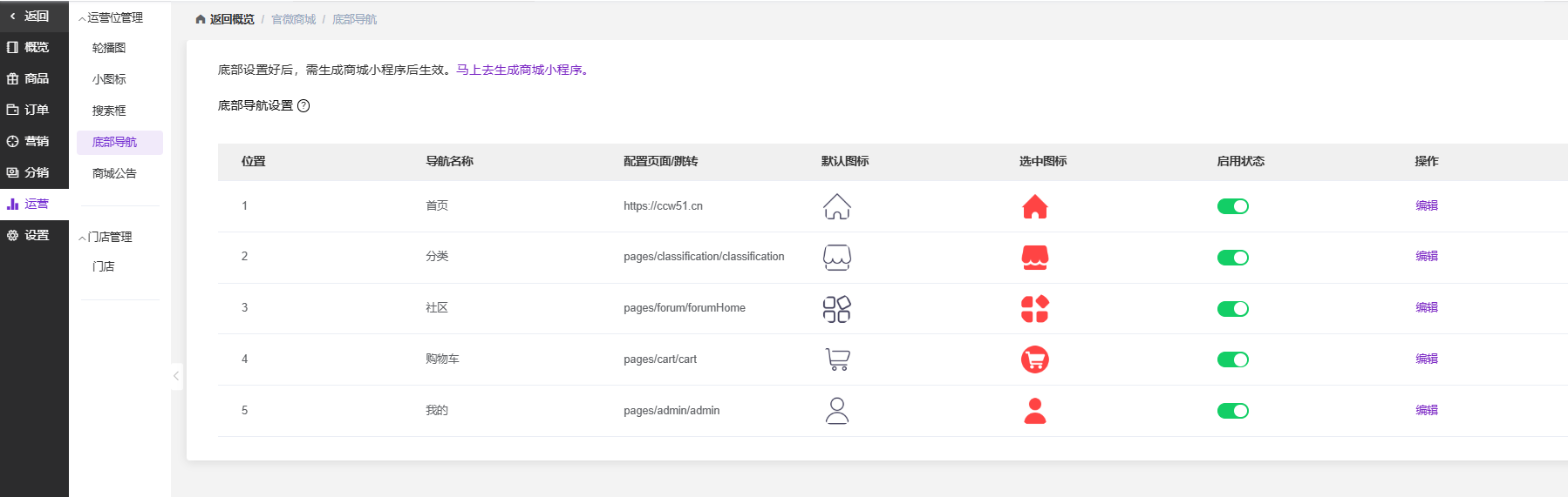Click the red selected home icon for 首页
The image size is (1568, 497).
point(1035,206)
